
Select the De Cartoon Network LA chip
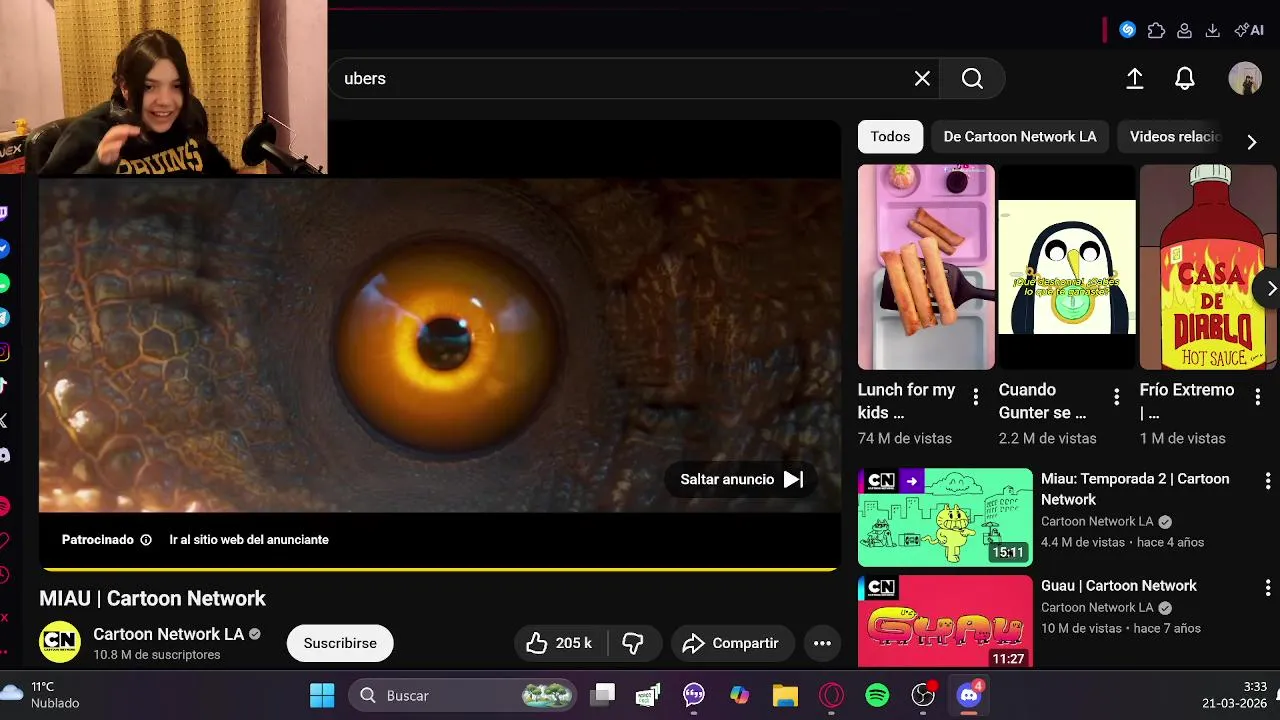pos(1020,137)
